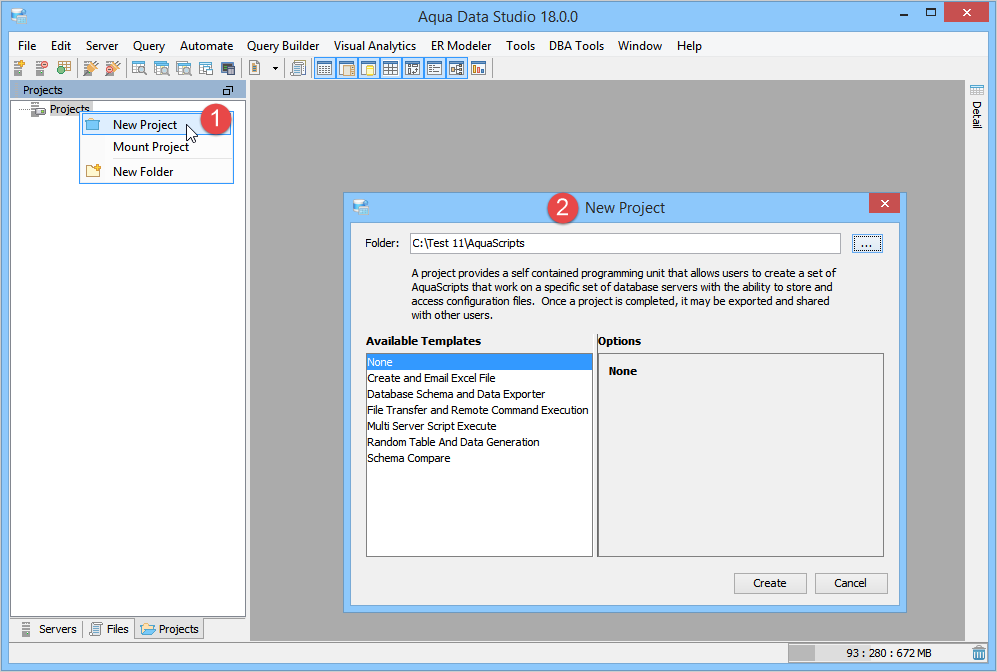Click the gray window with magnifier icon
The height and width of the screenshot is (672, 997).
point(184,68)
